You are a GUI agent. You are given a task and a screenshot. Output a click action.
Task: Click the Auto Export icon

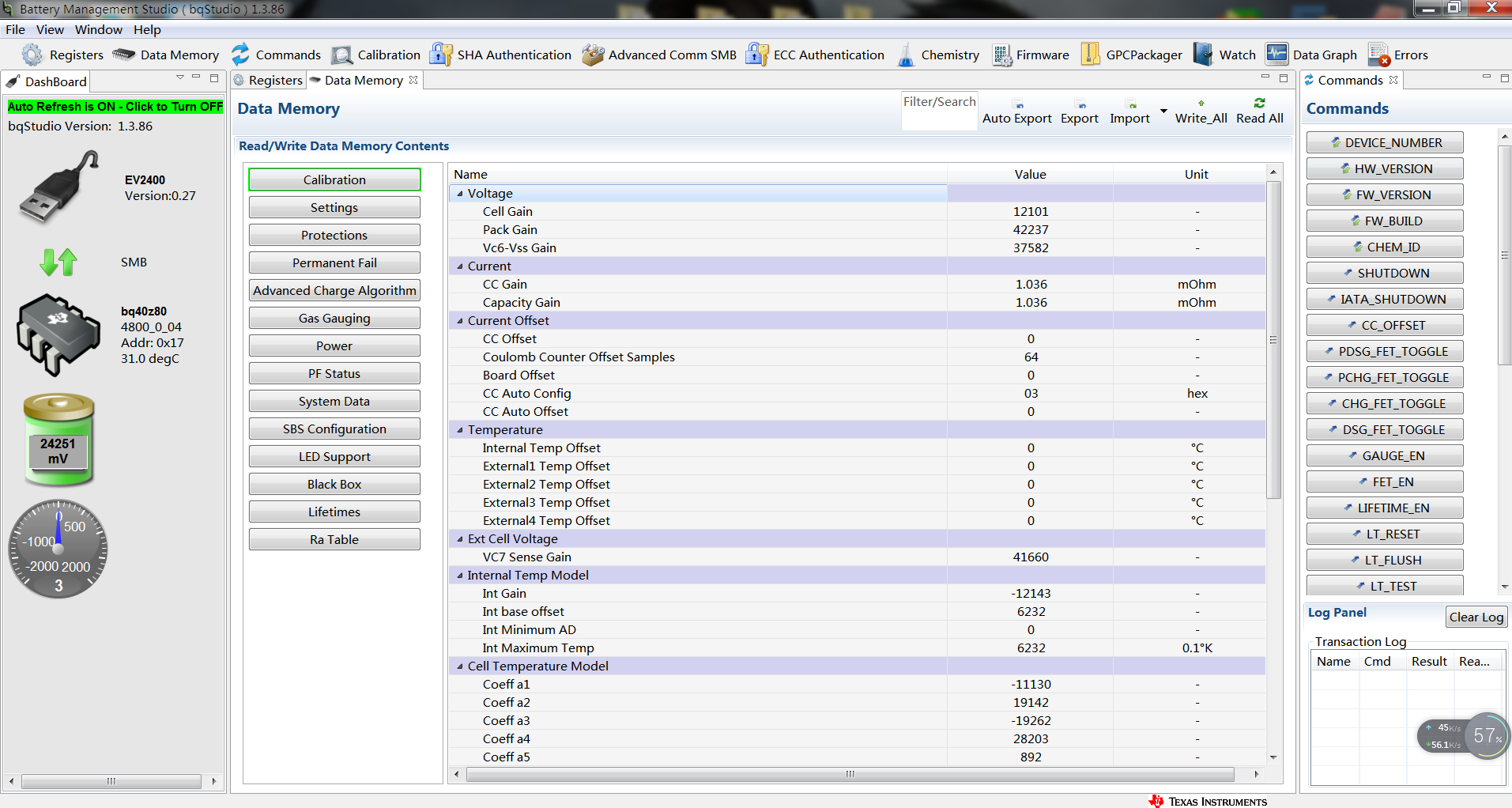1019,105
